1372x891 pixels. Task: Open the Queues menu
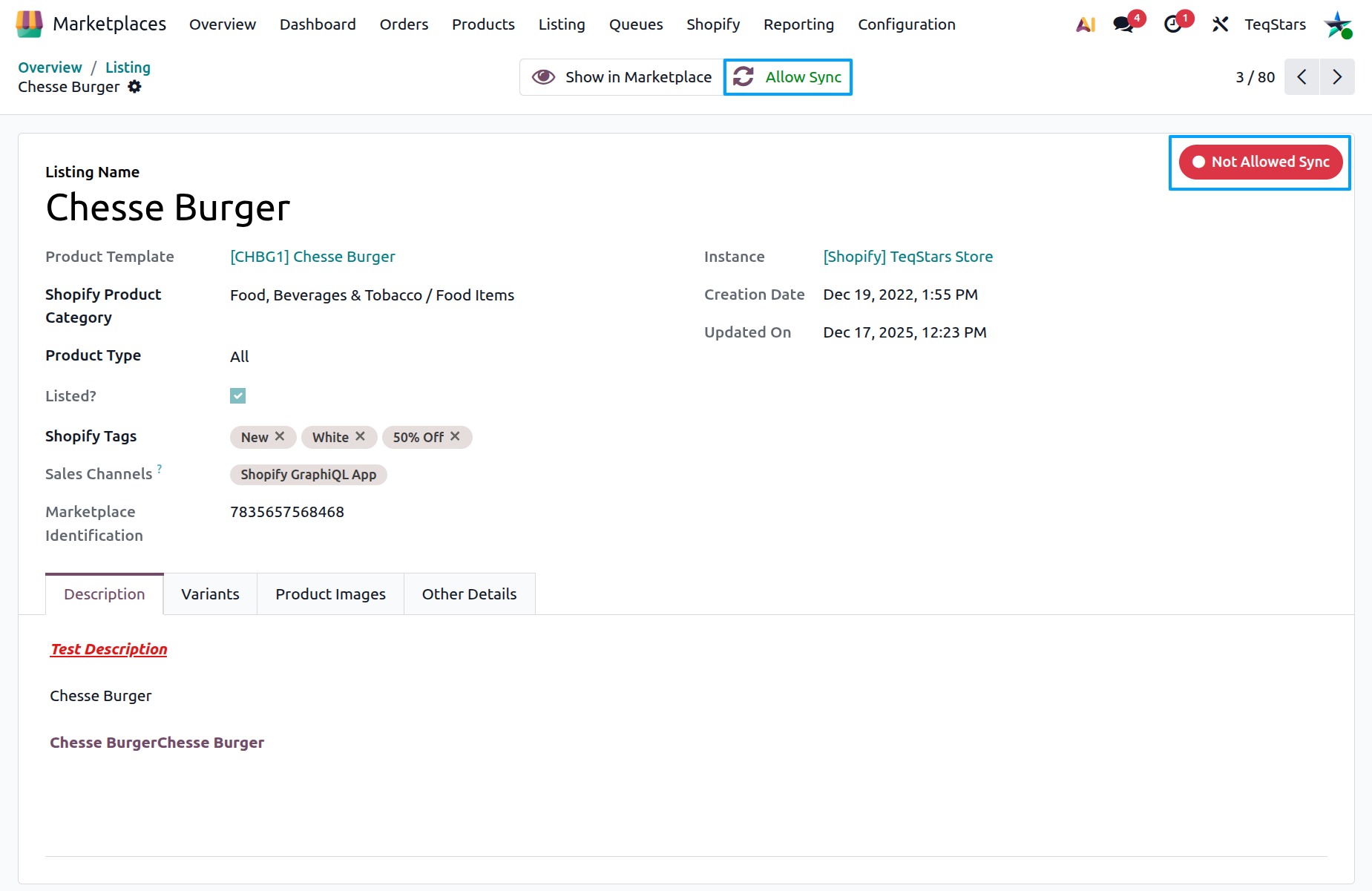tap(636, 24)
